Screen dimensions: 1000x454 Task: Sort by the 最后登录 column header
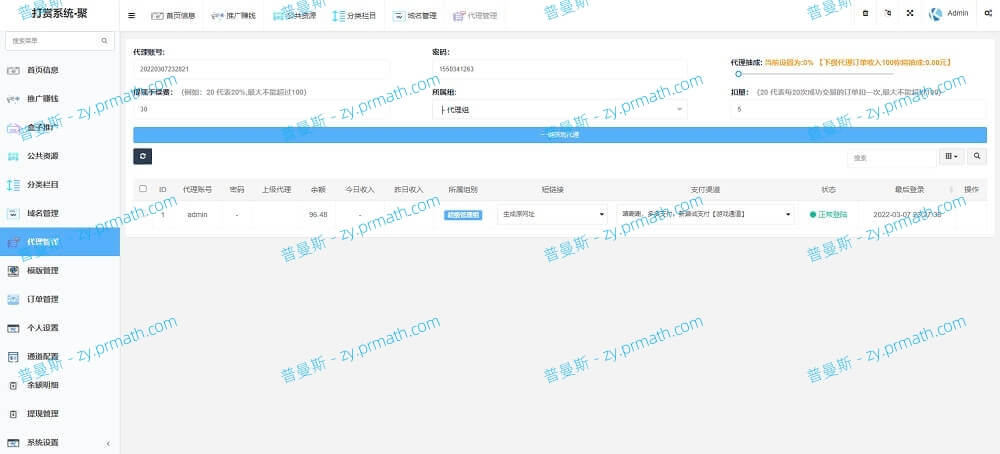click(x=909, y=189)
